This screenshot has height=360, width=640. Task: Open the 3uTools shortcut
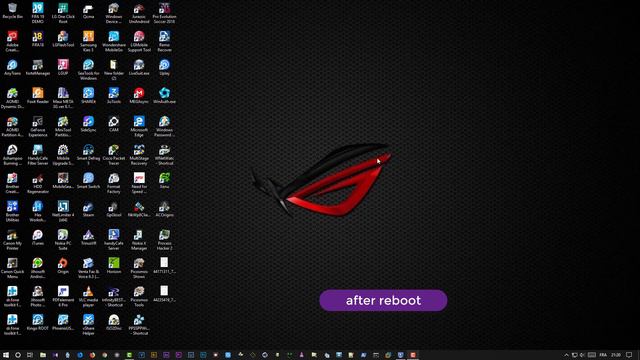pyautogui.click(x=114, y=96)
